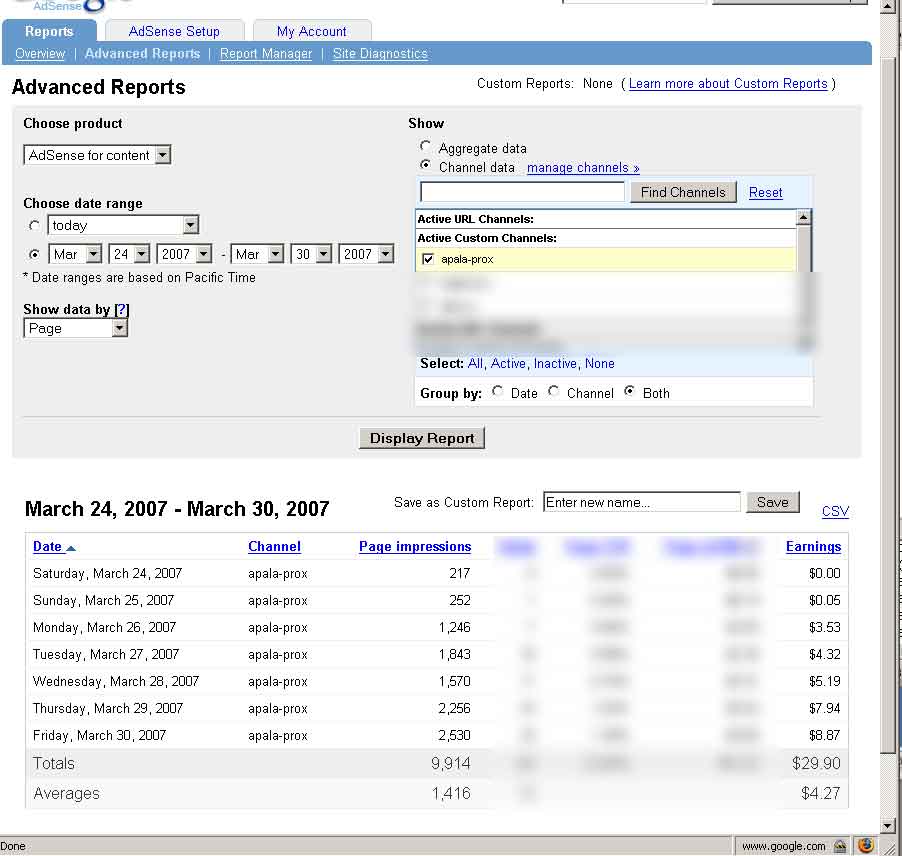This screenshot has height=856, width=902.
Task: Switch to the My Account tab
Action: 312,32
